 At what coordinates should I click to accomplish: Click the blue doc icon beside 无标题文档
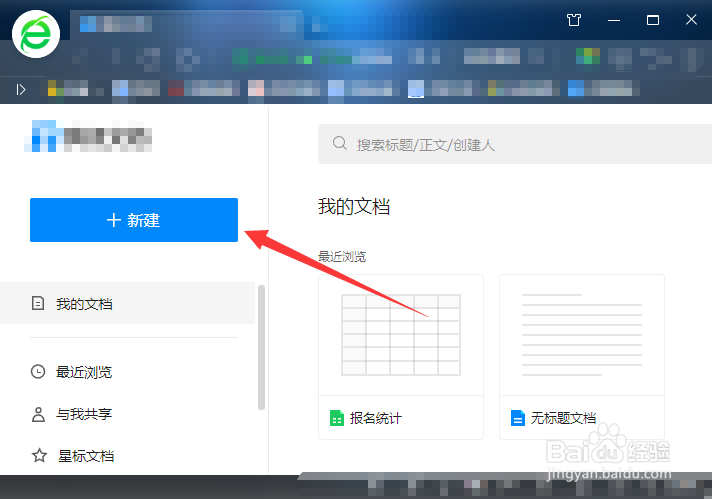pyautogui.click(x=518, y=418)
